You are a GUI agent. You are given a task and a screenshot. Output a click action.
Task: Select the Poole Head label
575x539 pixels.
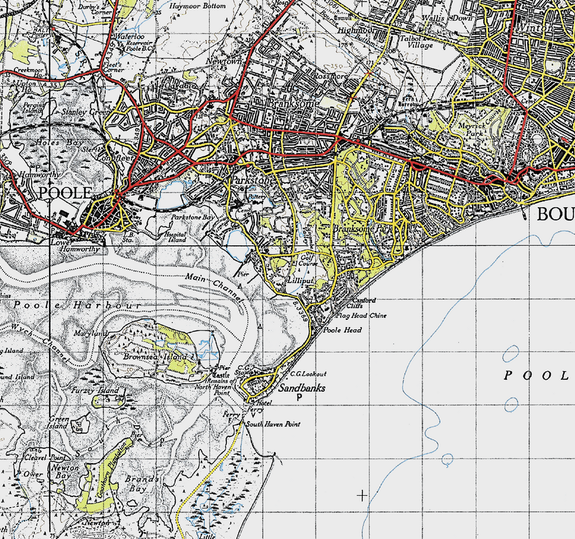coord(343,330)
